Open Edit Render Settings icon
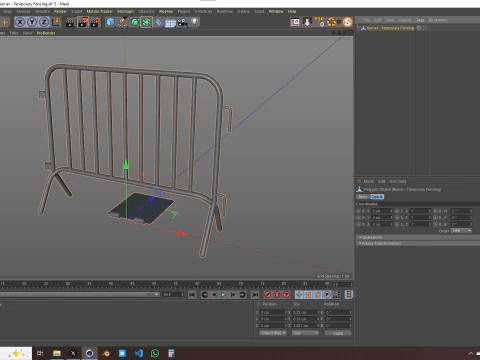This screenshot has width=480, height=360. (95, 22)
